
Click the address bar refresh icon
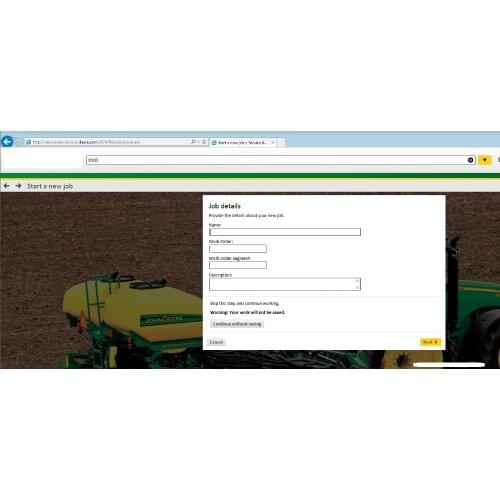click(x=204, y=142)
